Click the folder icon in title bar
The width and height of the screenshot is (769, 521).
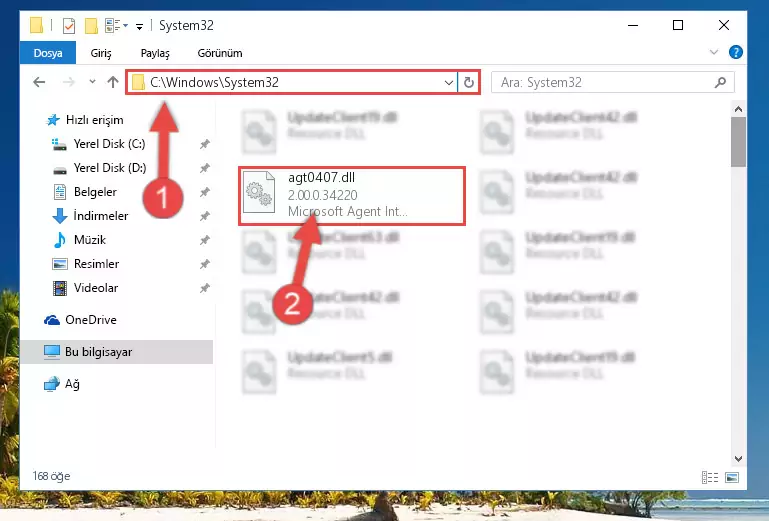[36, 26]
